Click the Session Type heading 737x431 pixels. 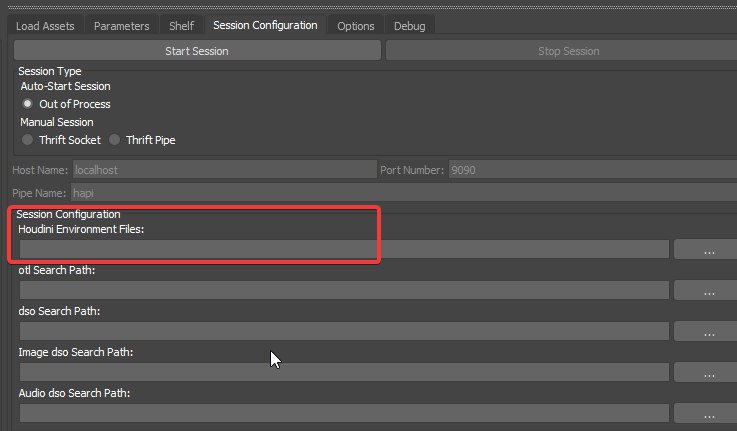(x=50, y=71)
